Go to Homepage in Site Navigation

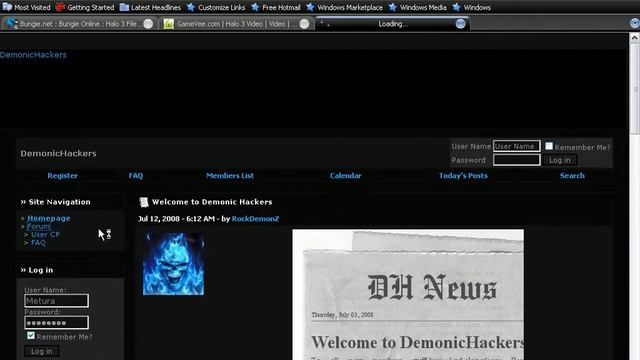pyautogui.click(x=49, y=218)
